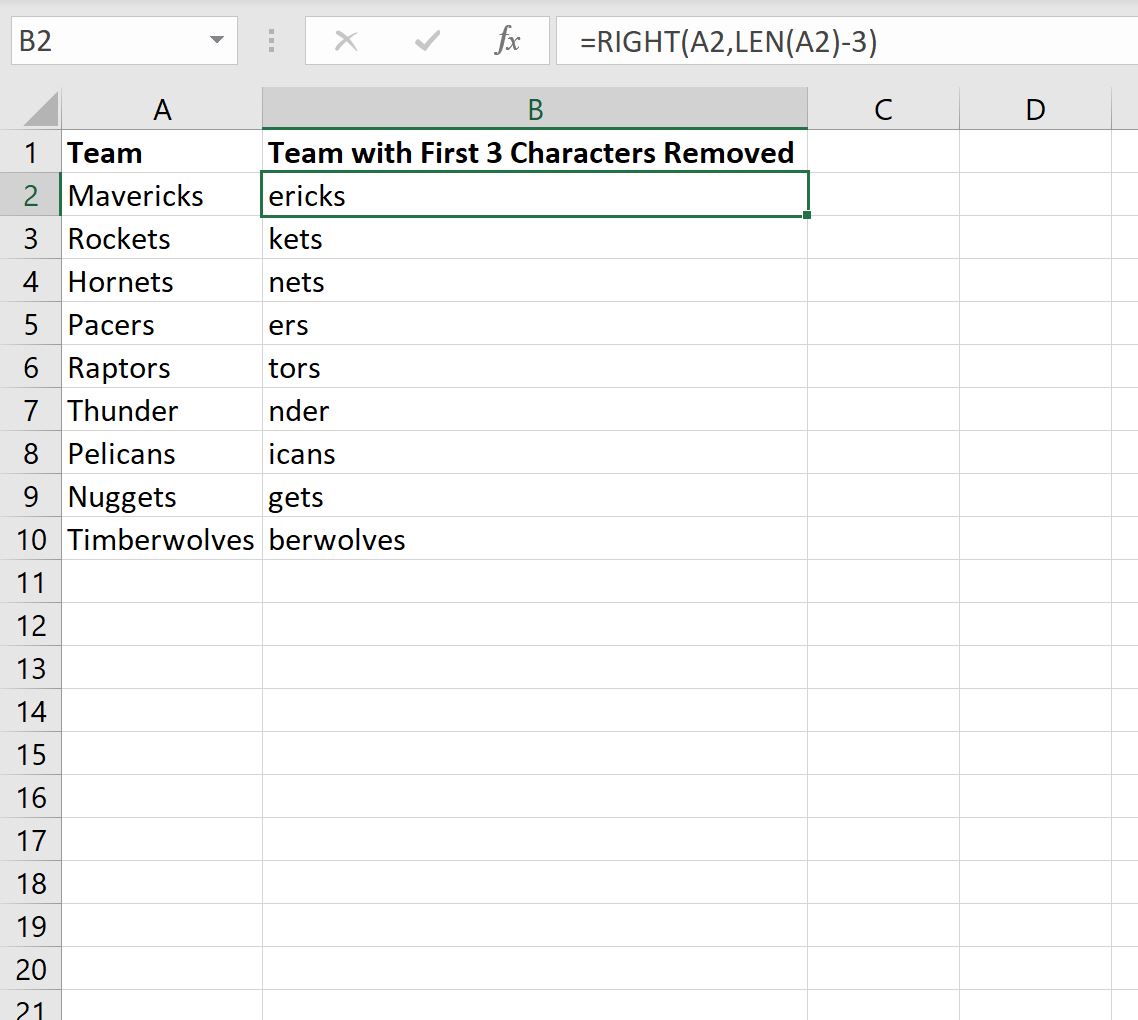
Task: Select row 12 header
Action: point(30,625)
